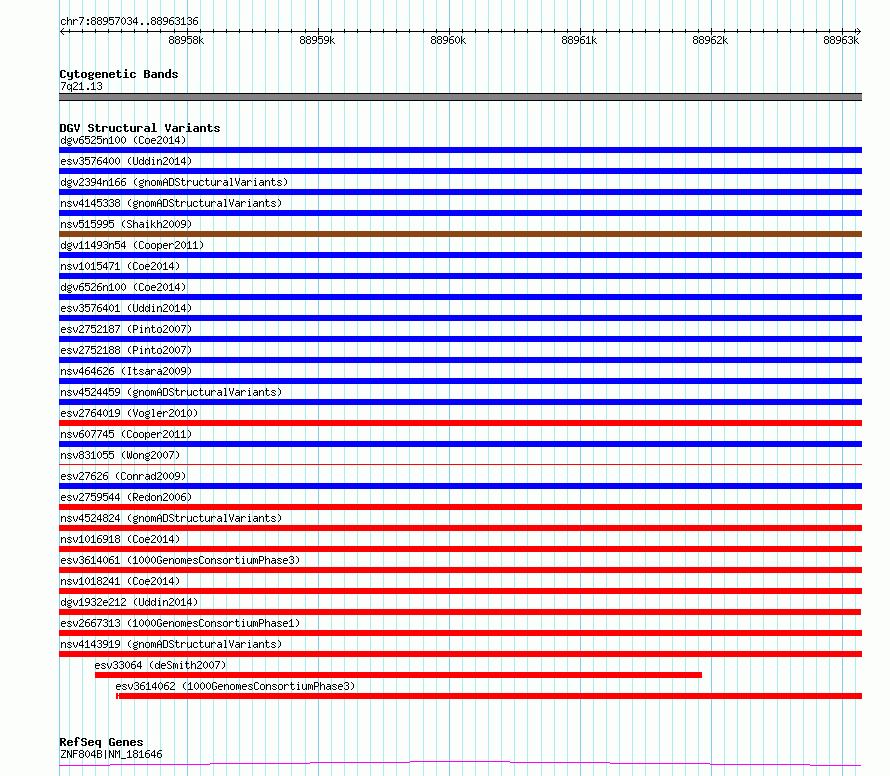
Task: Click the blue bar under dgv6525n100 (Coe2014)
Action: click(x=460, y=150)
